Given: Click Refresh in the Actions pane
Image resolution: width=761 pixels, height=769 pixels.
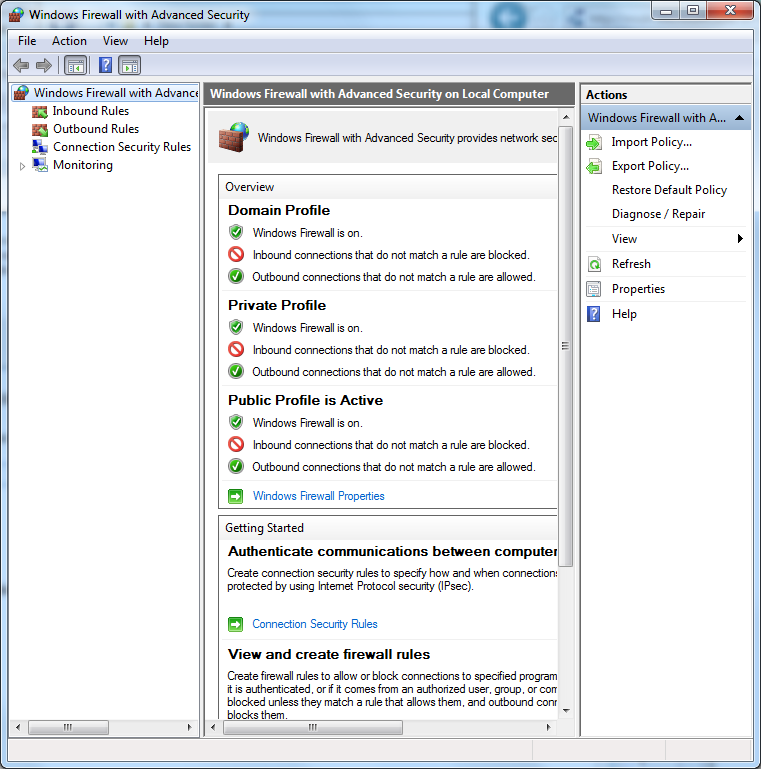Looking at the screenshot, I should pyautogui.click(x=631, y=264).
